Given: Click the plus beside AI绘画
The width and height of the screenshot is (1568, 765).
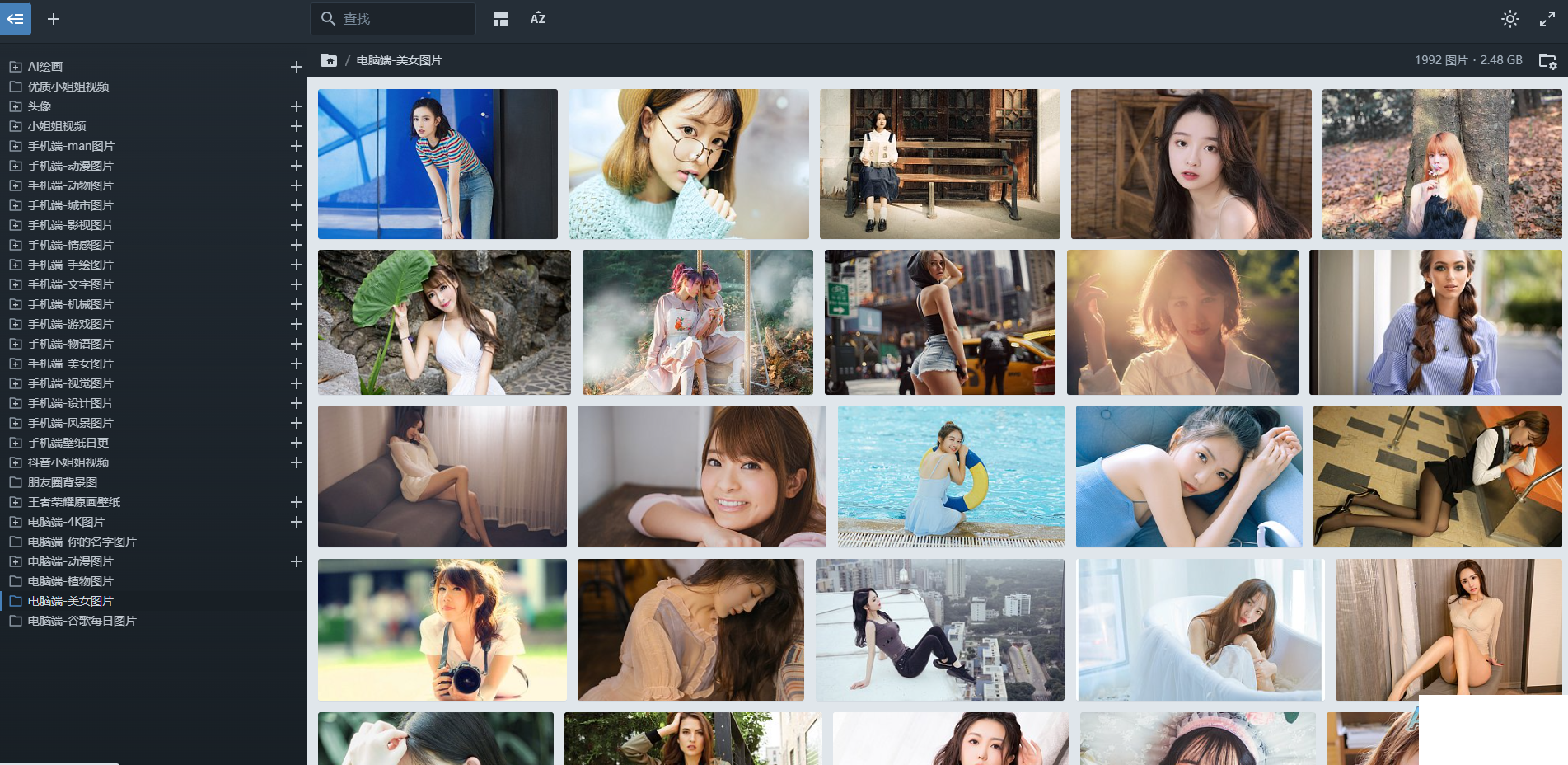Looking at the screenshot, I should [x=297, y=67].
